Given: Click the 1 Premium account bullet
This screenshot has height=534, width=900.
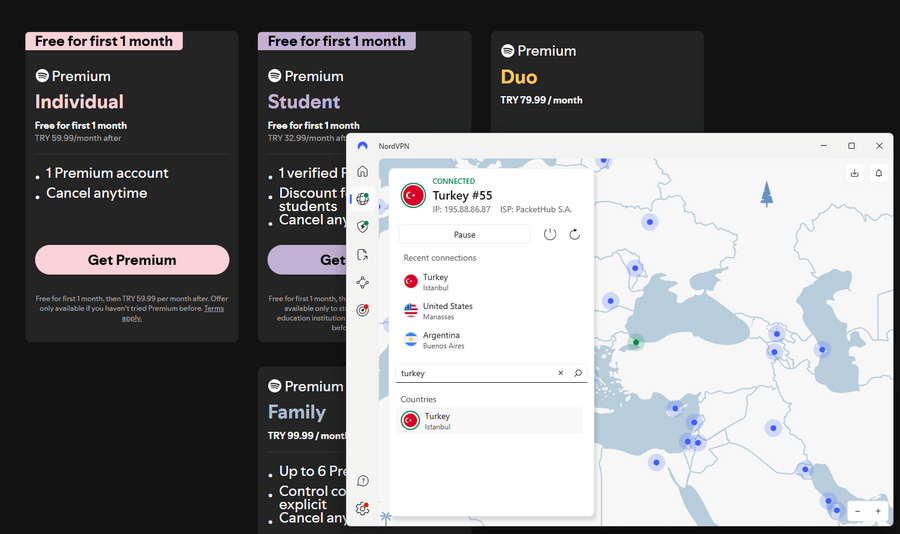Looking at the screenshot, I should (107, 173).
